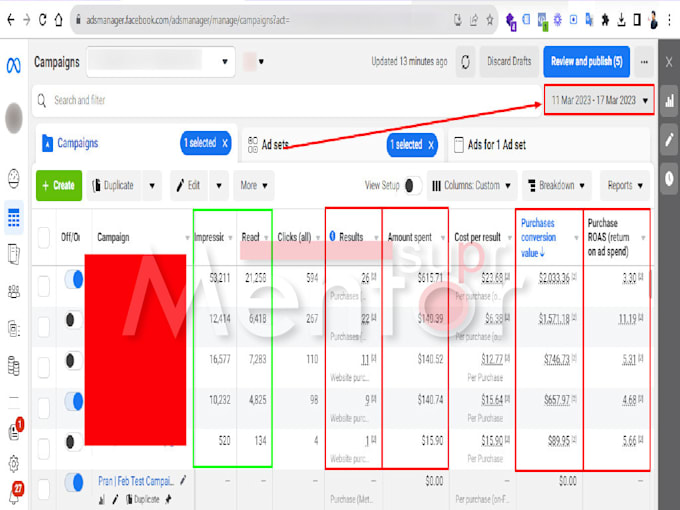Image resolution: width=680 pixels, height=510 pixels.
Task: Toggle off the campaign with 53,211 impressions
Action: coord(74,280)
